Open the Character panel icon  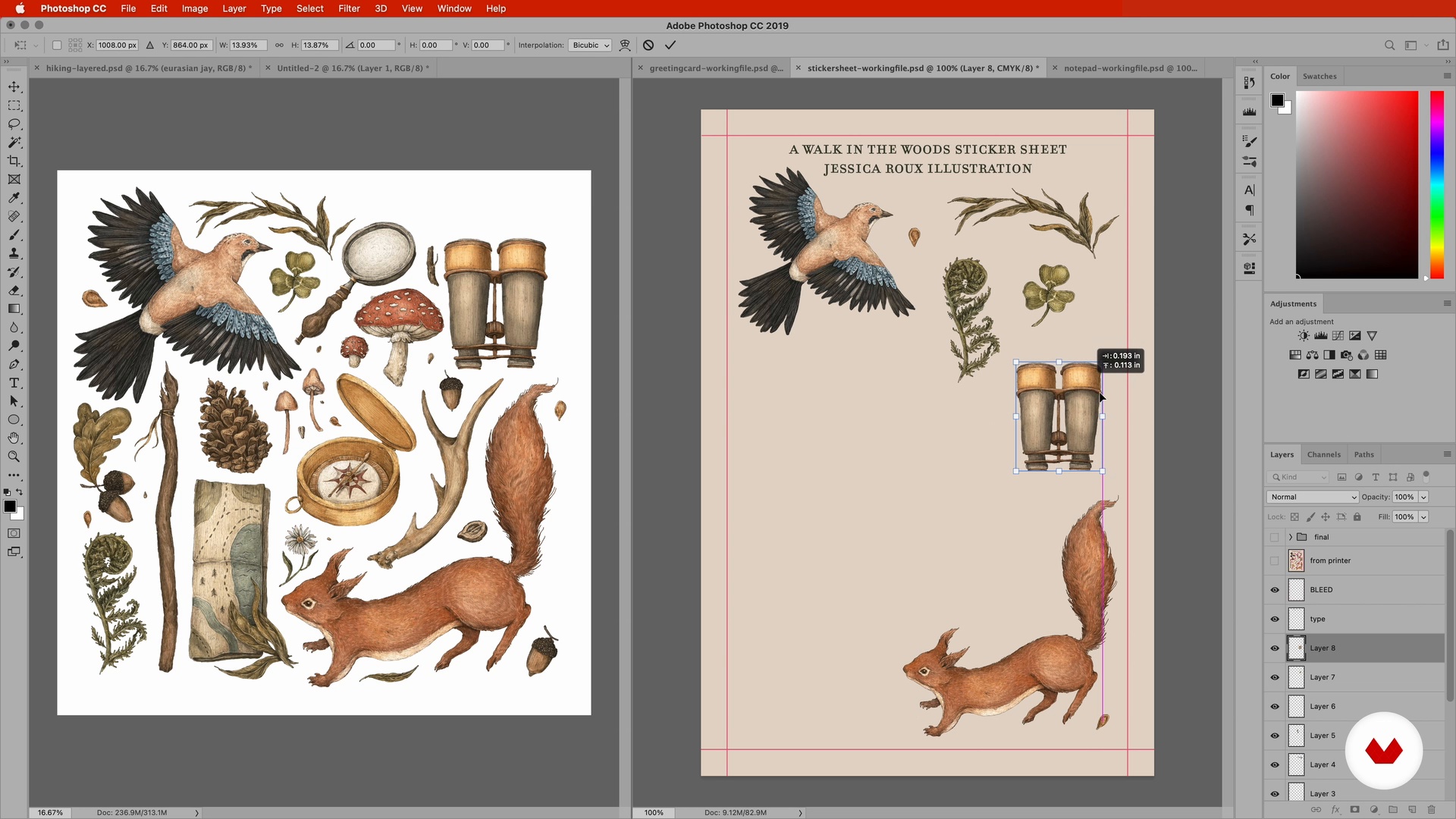click(x=1250, y=190)
